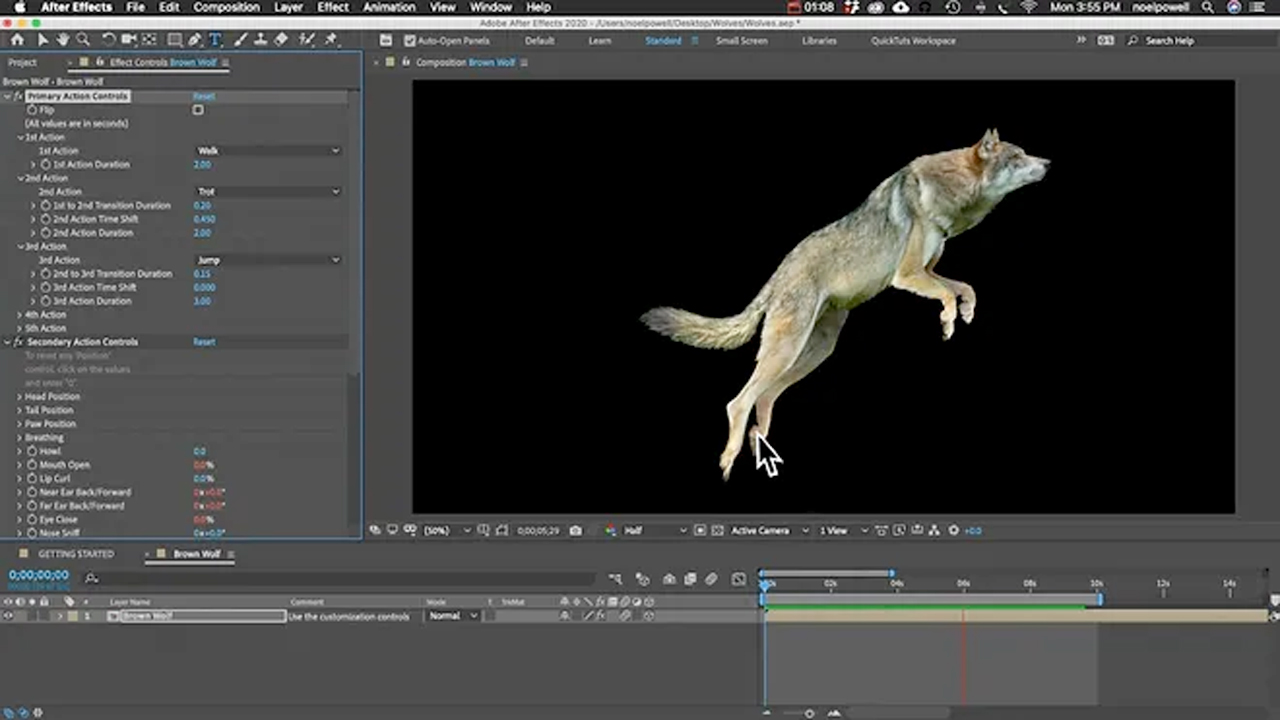Enable the Flip checkbox
Screen dimensions: 1280x720
point(198,110)
